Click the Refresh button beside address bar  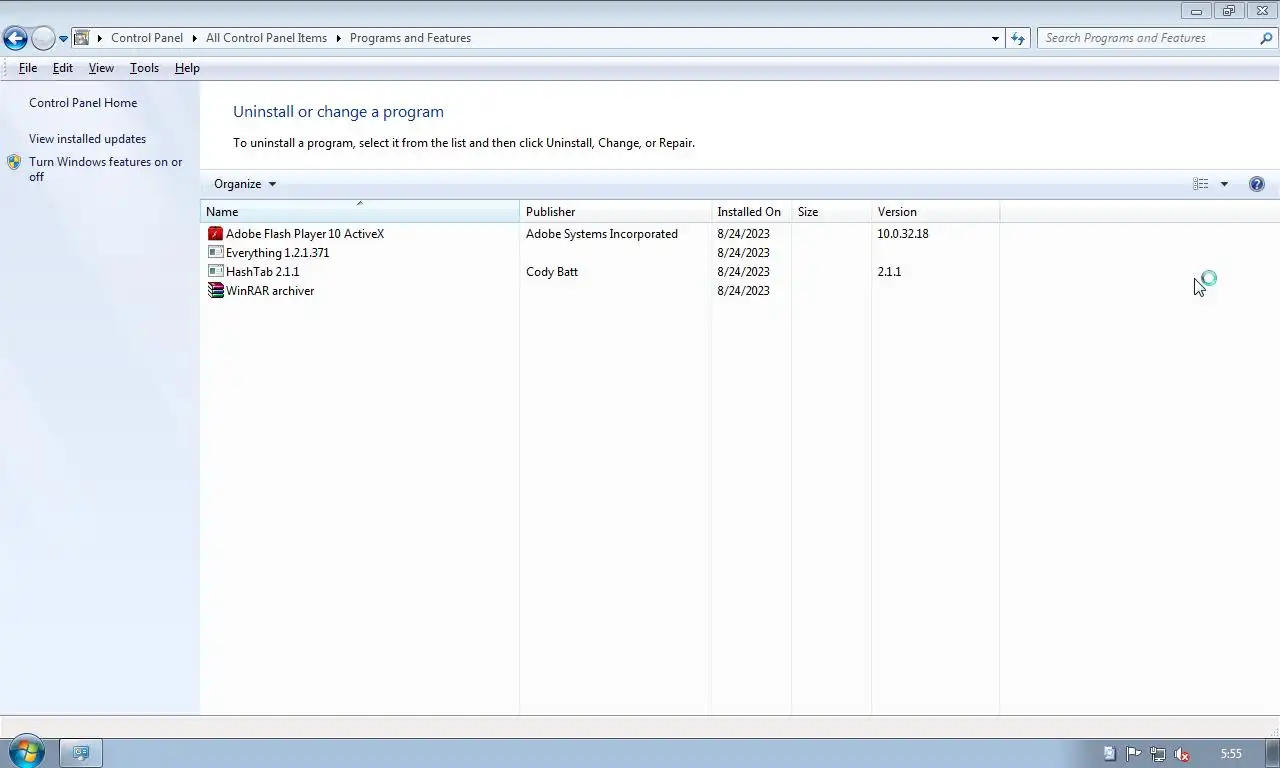pyautogui.click(x=1018, y=38)
